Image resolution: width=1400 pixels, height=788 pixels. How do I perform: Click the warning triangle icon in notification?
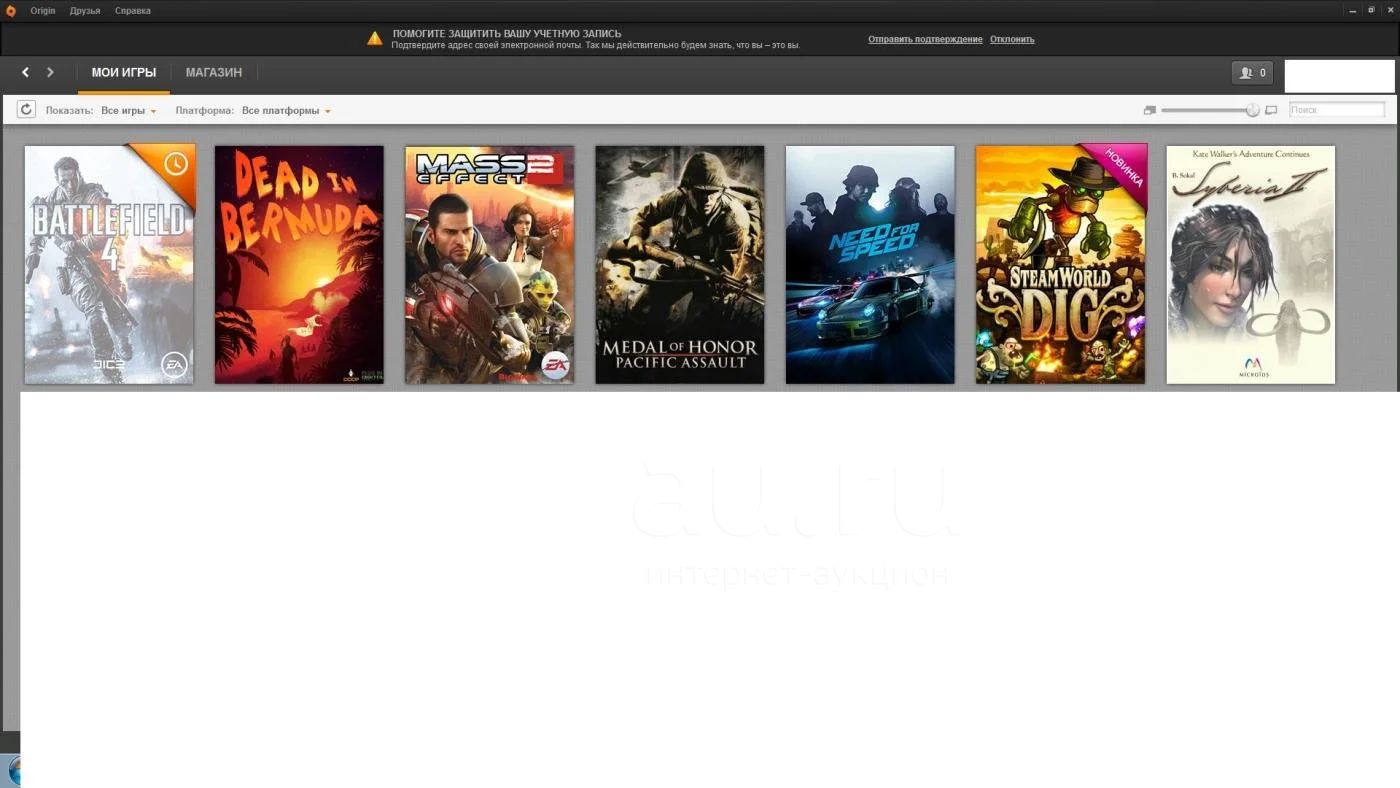tap(374, 39)
